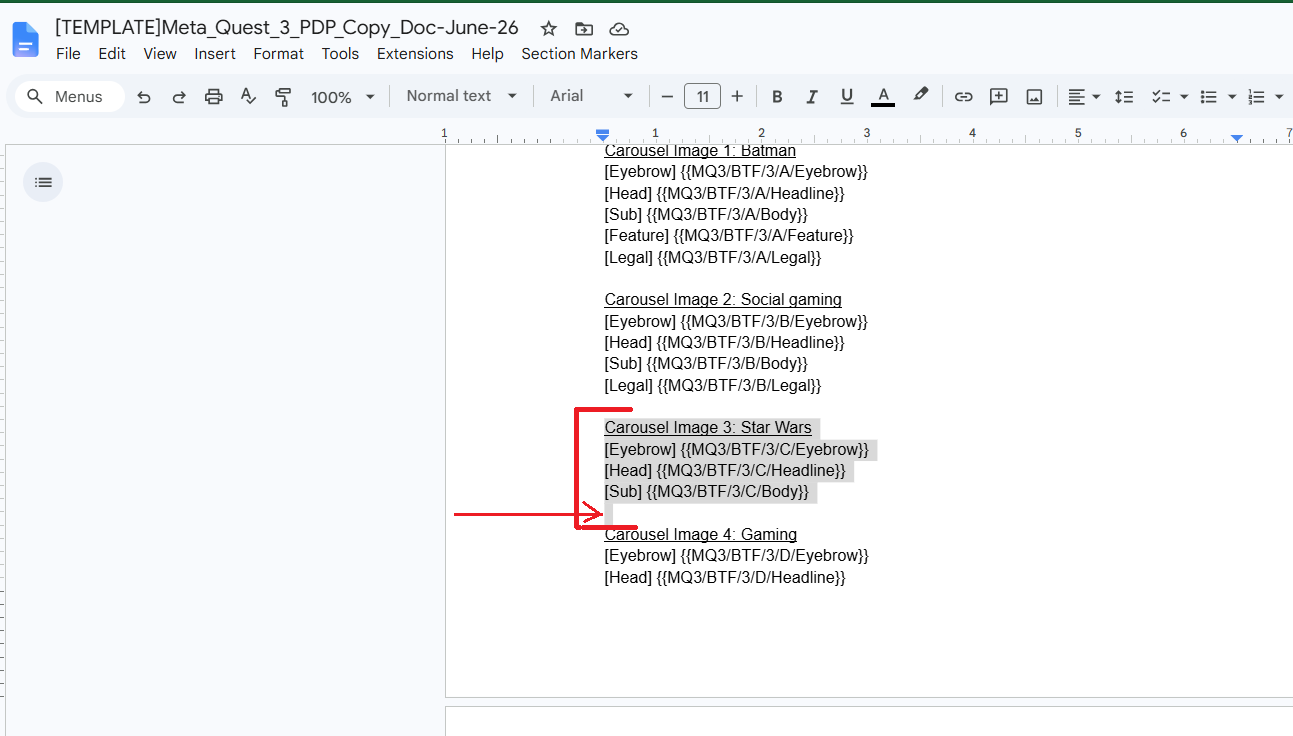Rename the document title
The height and width of the screenshot is (736, 1293).
[287, 27]
